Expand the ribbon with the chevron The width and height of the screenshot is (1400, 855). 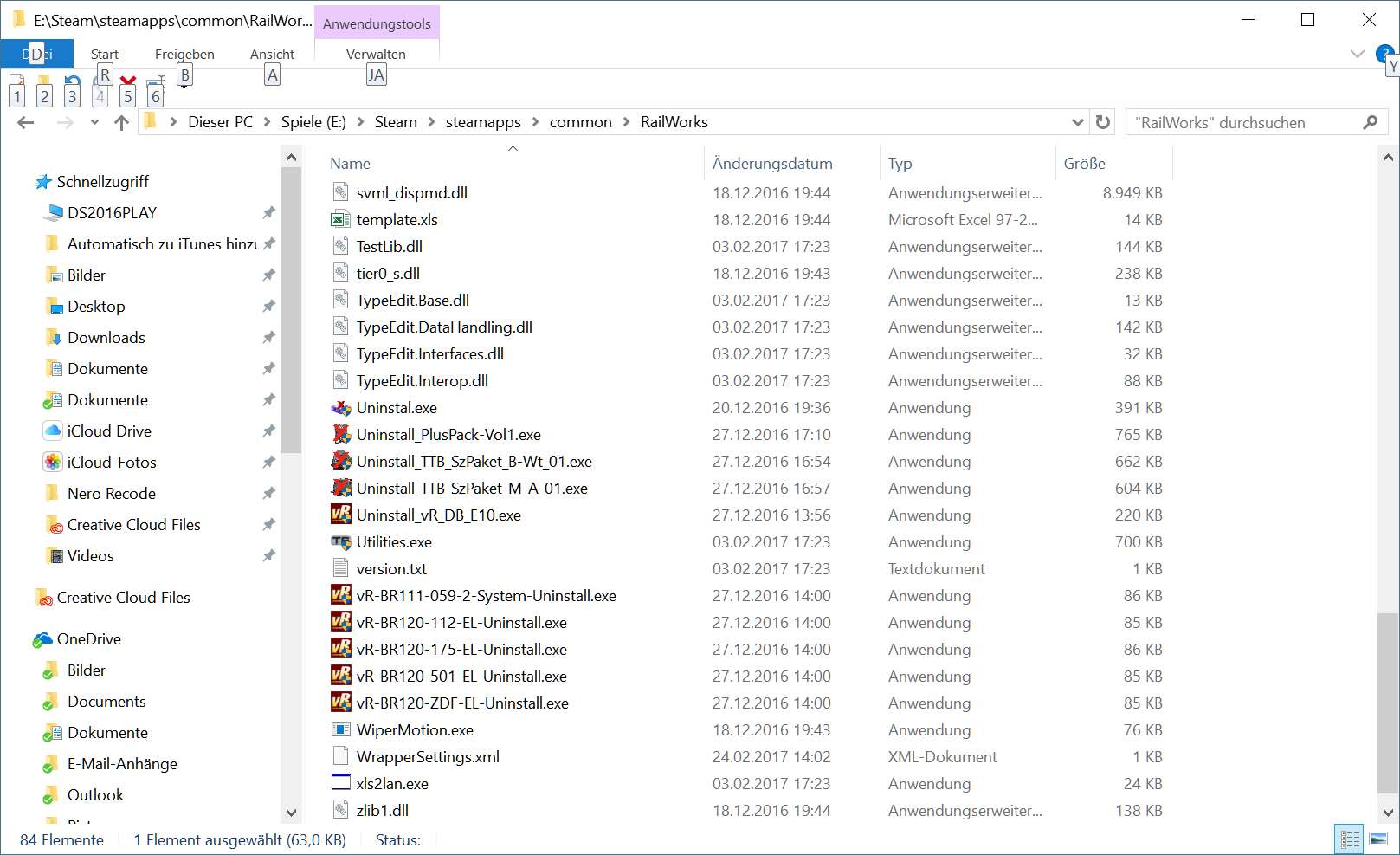tap(1357, 54)
